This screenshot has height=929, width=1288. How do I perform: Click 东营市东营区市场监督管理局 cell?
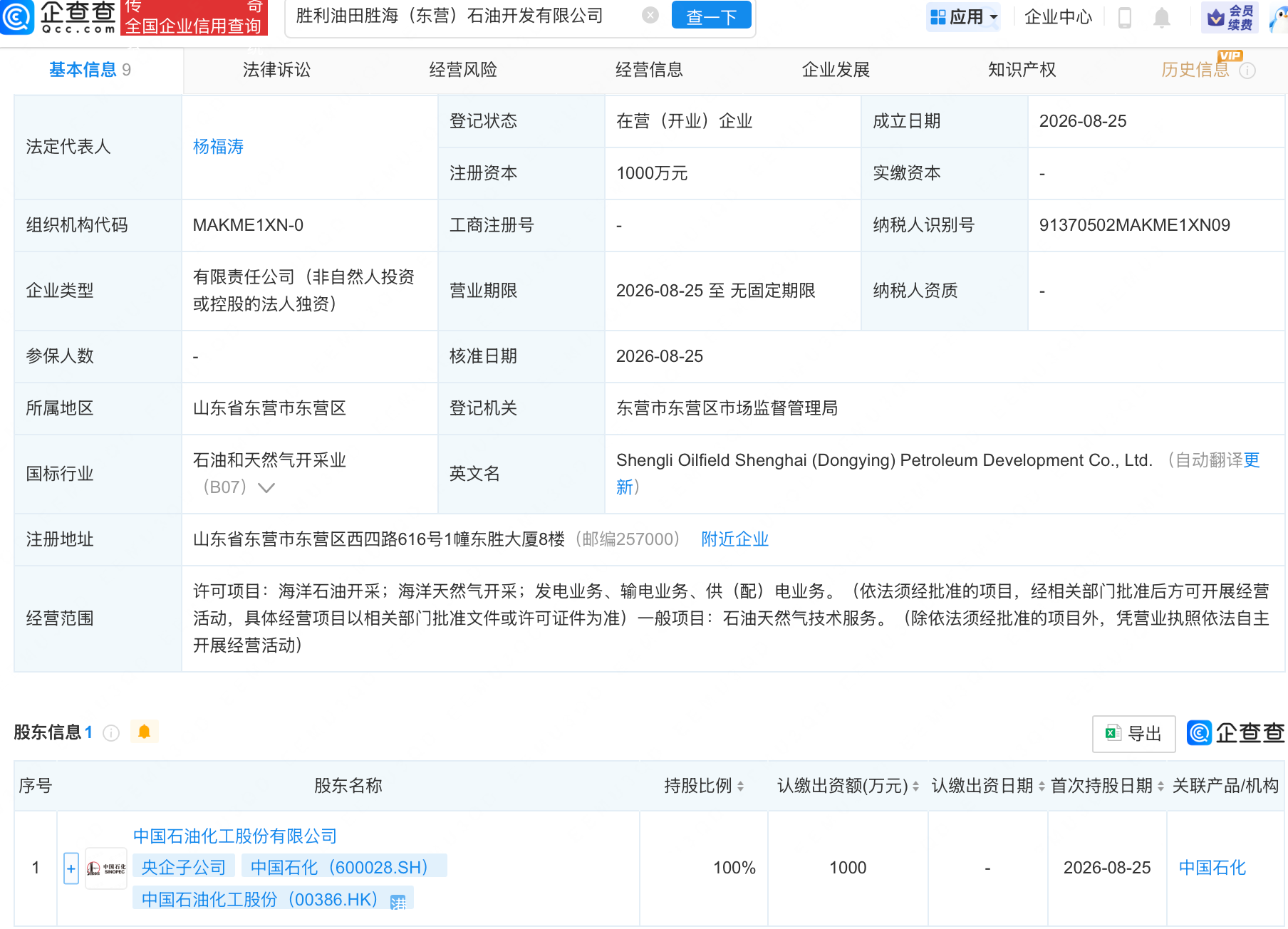pos(727,408)
